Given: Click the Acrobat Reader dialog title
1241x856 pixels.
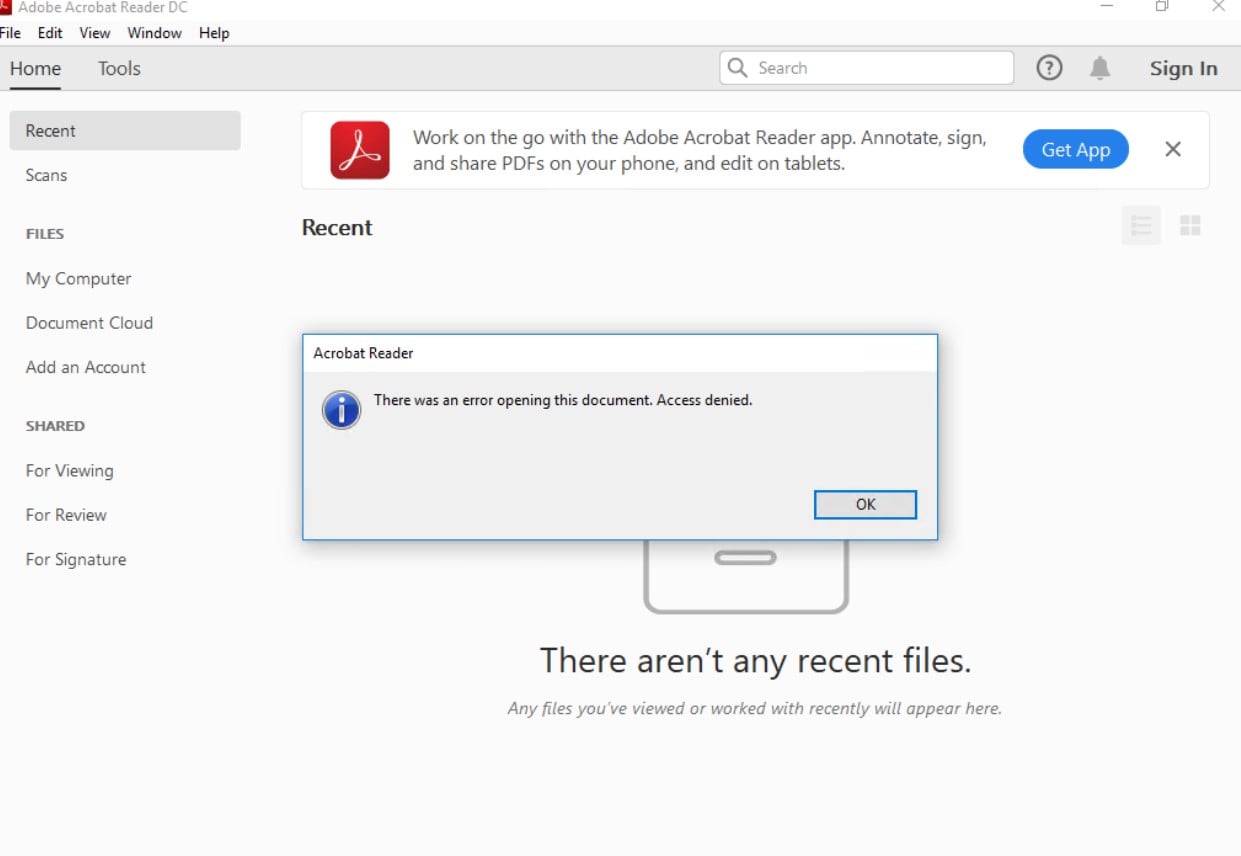Looking at the screenshot, I should click(363, 353).
